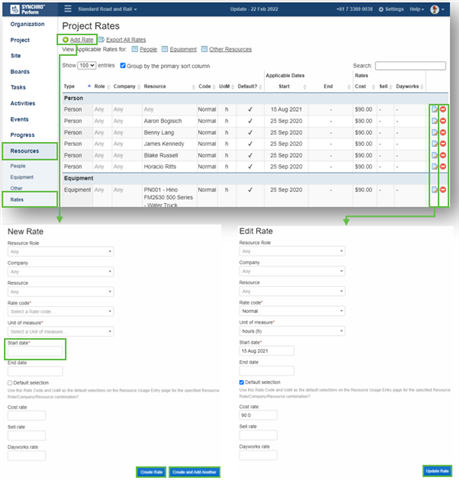Open People sub-item under Resources
Image resolution: width=459 pixels, height=480 pixels.
pyautogui.click(x=18, y=166)
